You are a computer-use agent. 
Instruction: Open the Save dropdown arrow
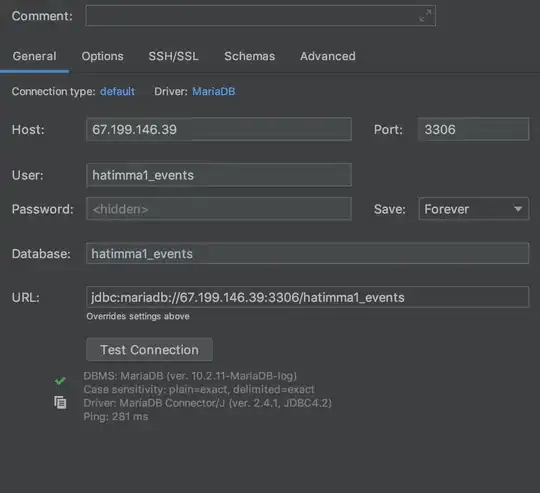point(518,209)
